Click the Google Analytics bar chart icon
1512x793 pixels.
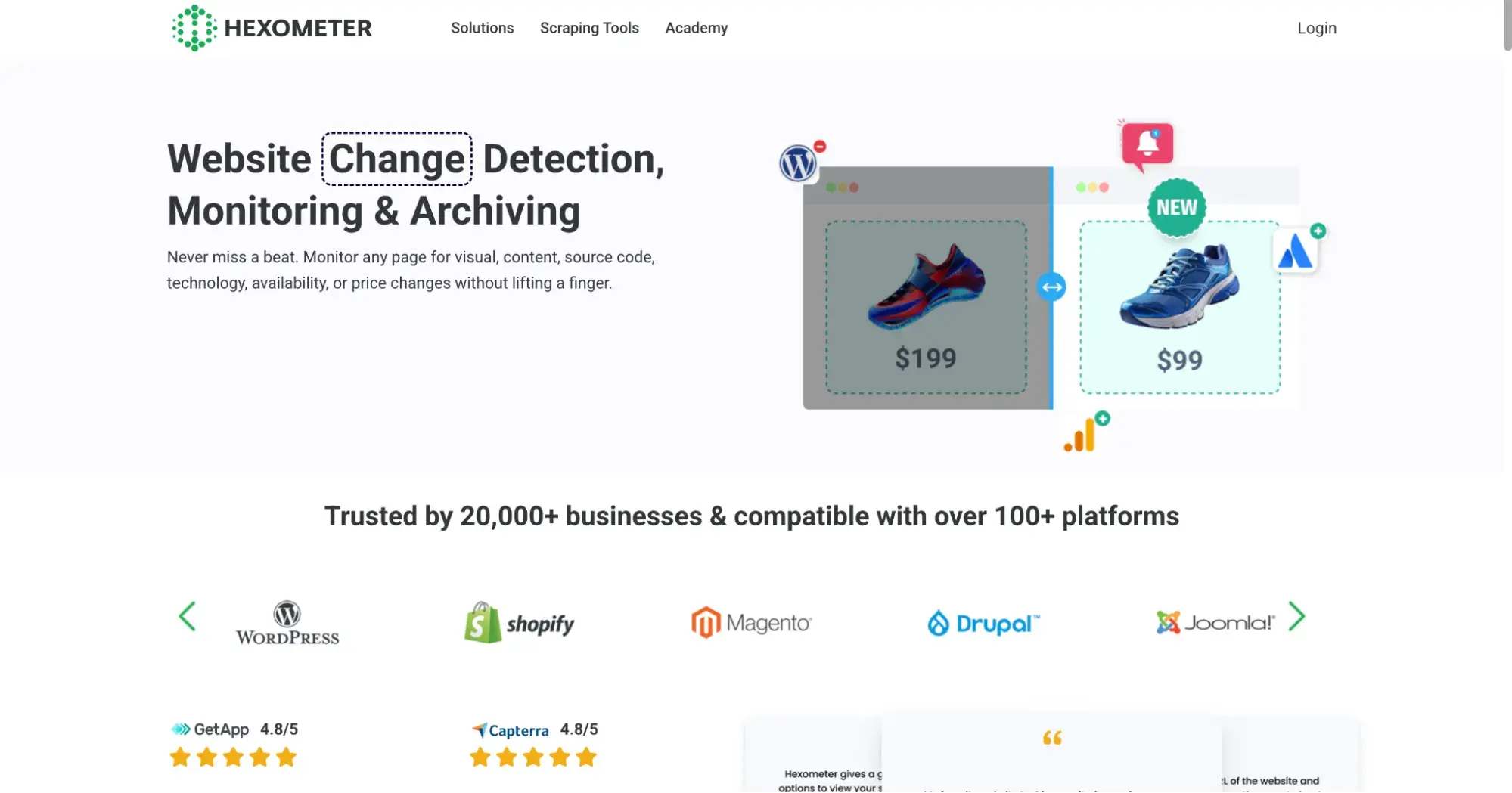[x=1079, y=435]
